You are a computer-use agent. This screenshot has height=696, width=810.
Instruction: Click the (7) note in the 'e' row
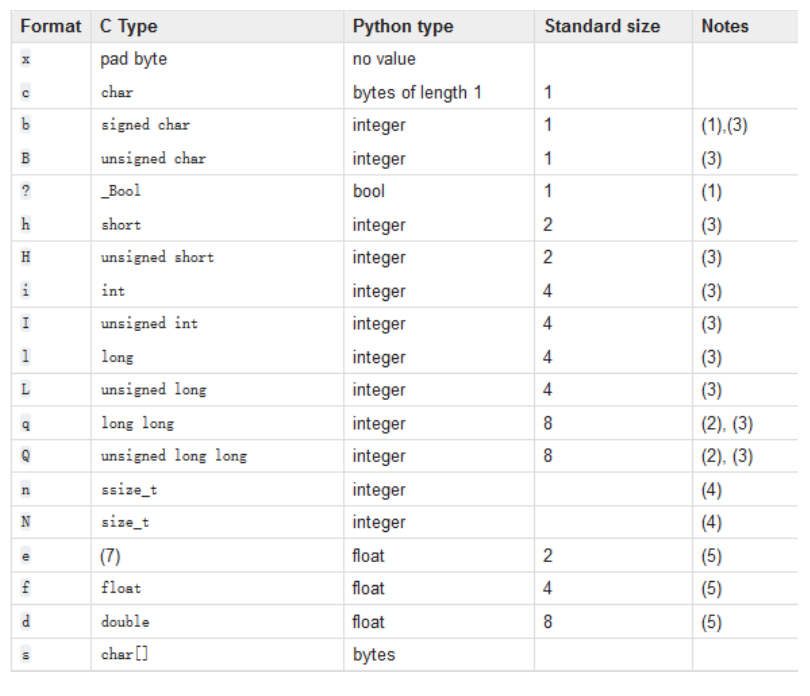[x=110, y=556]
